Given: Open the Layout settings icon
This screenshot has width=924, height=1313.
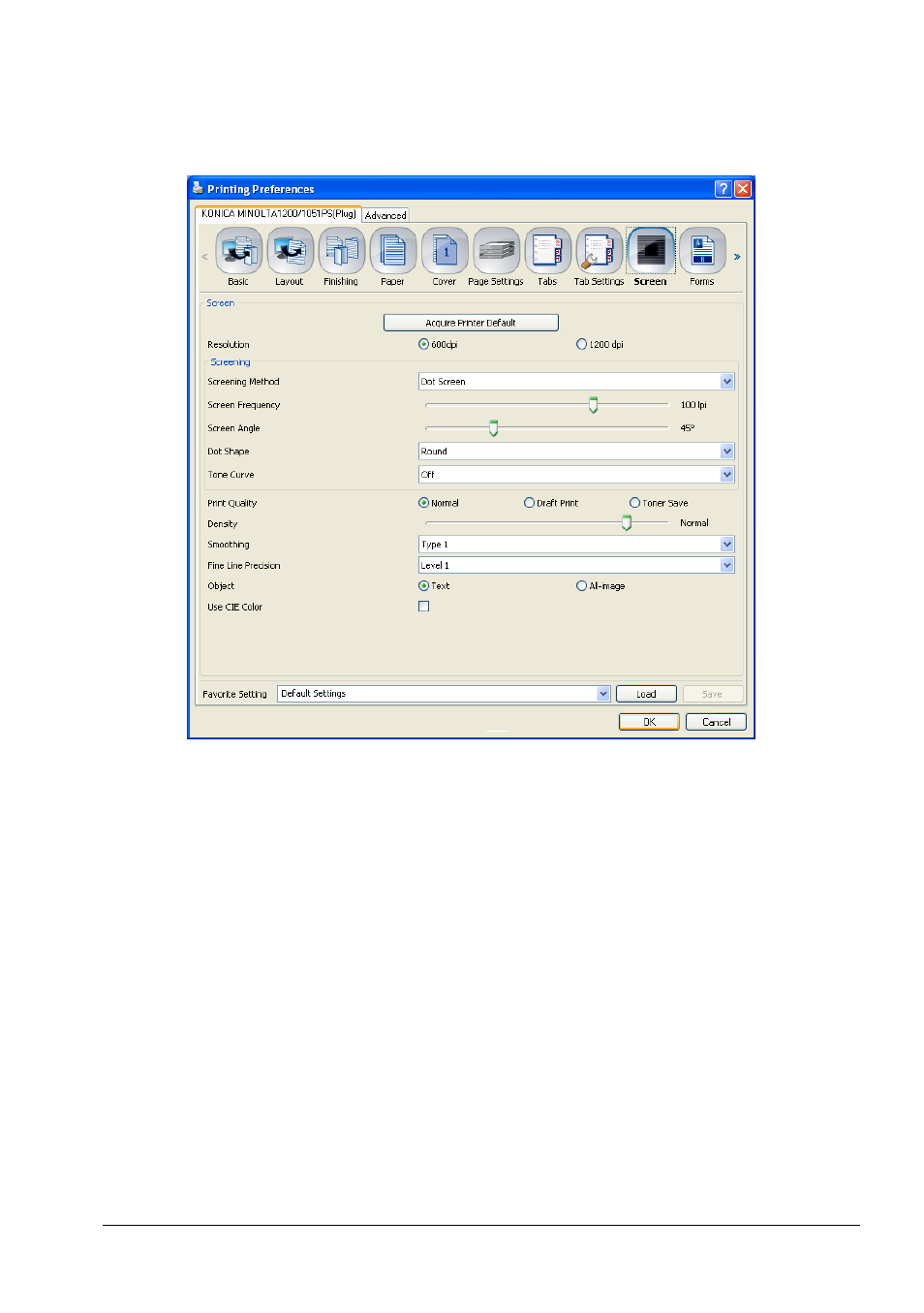Looking at the screenshot, I should 290,251.
